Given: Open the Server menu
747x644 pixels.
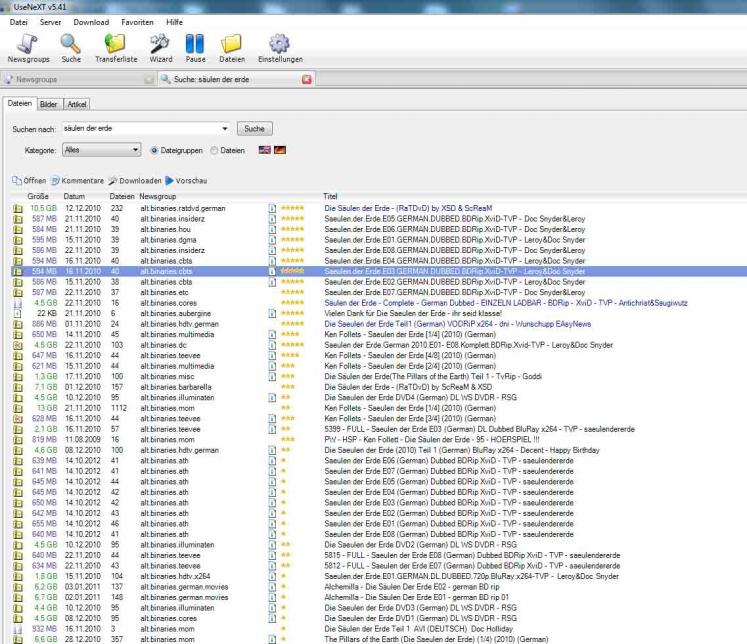Looking at the screenshot, I should [x=49, y=21].
